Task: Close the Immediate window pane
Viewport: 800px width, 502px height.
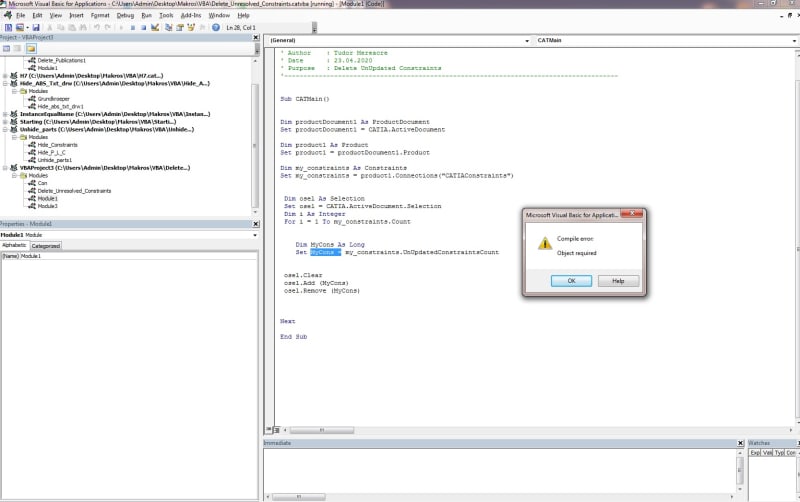Action: pos(740,443)
